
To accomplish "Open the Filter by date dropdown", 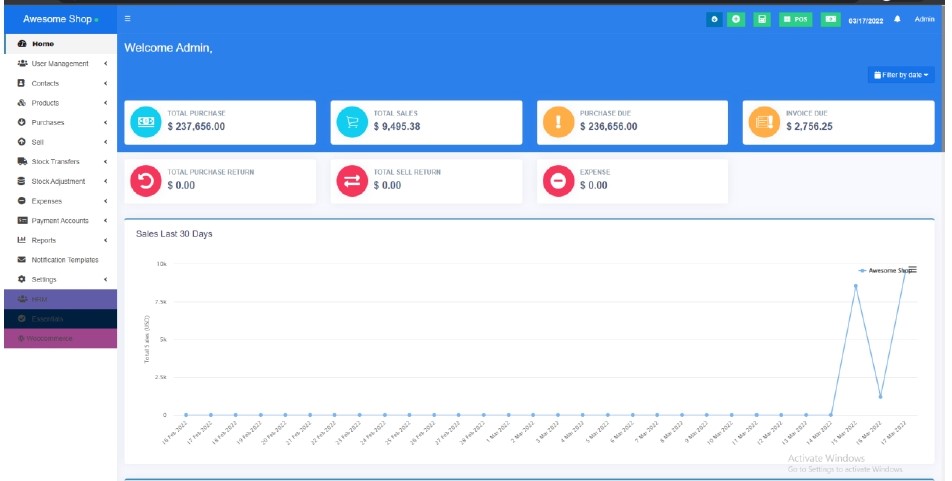I will (901, 75).
